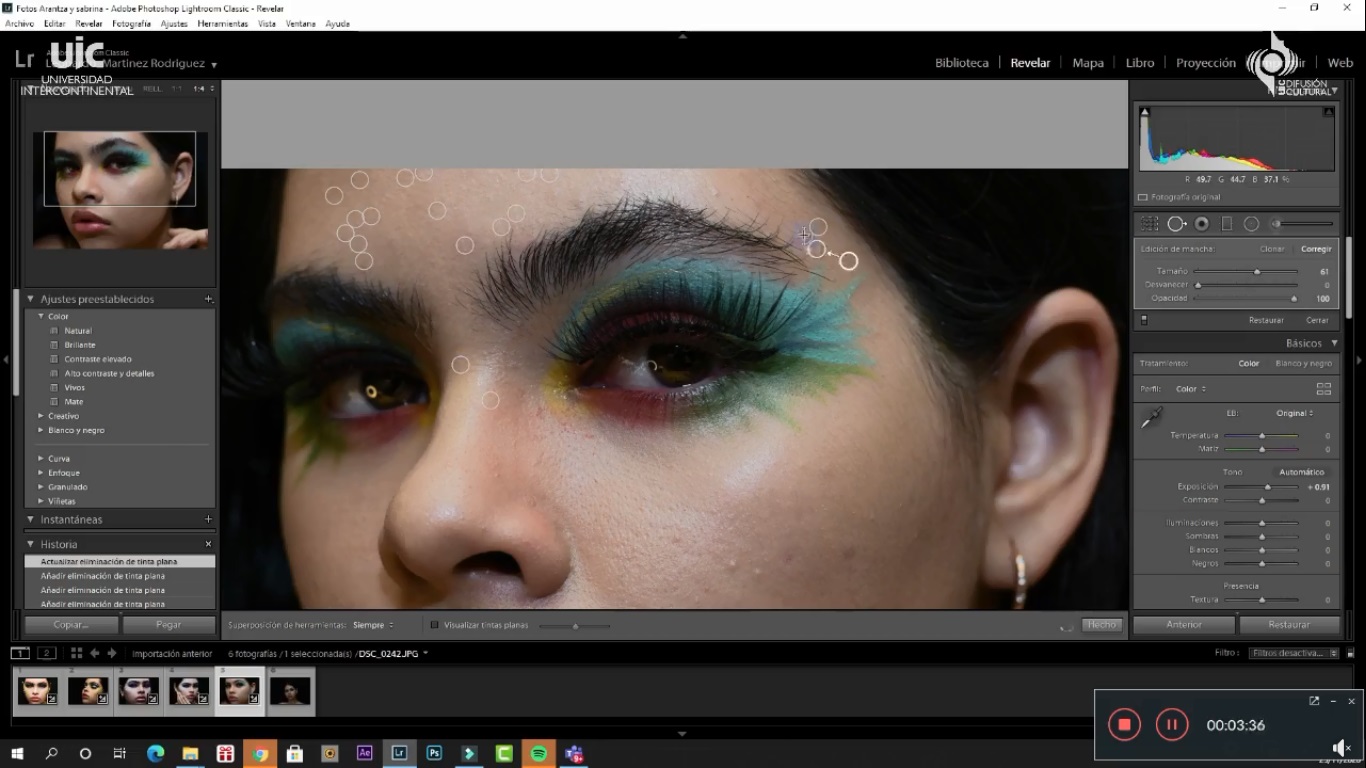The image size is (1366, 768).
Task: Open Microsoft Edge from taskbar
Action: pyautogui.click(x=155, y=753)
